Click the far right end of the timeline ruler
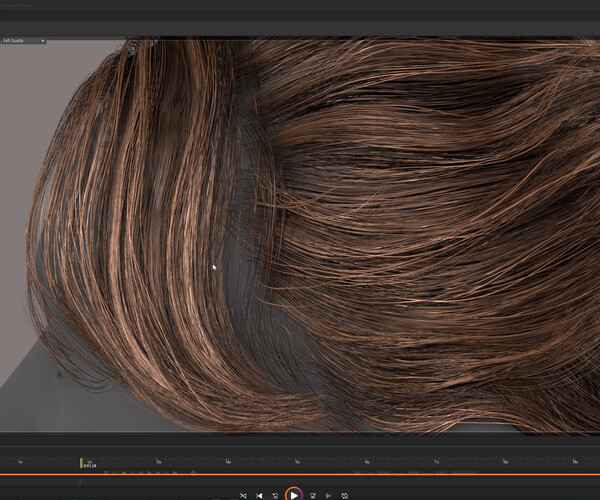This screenshot has height=500, width=600. click(x=590, y=462)
